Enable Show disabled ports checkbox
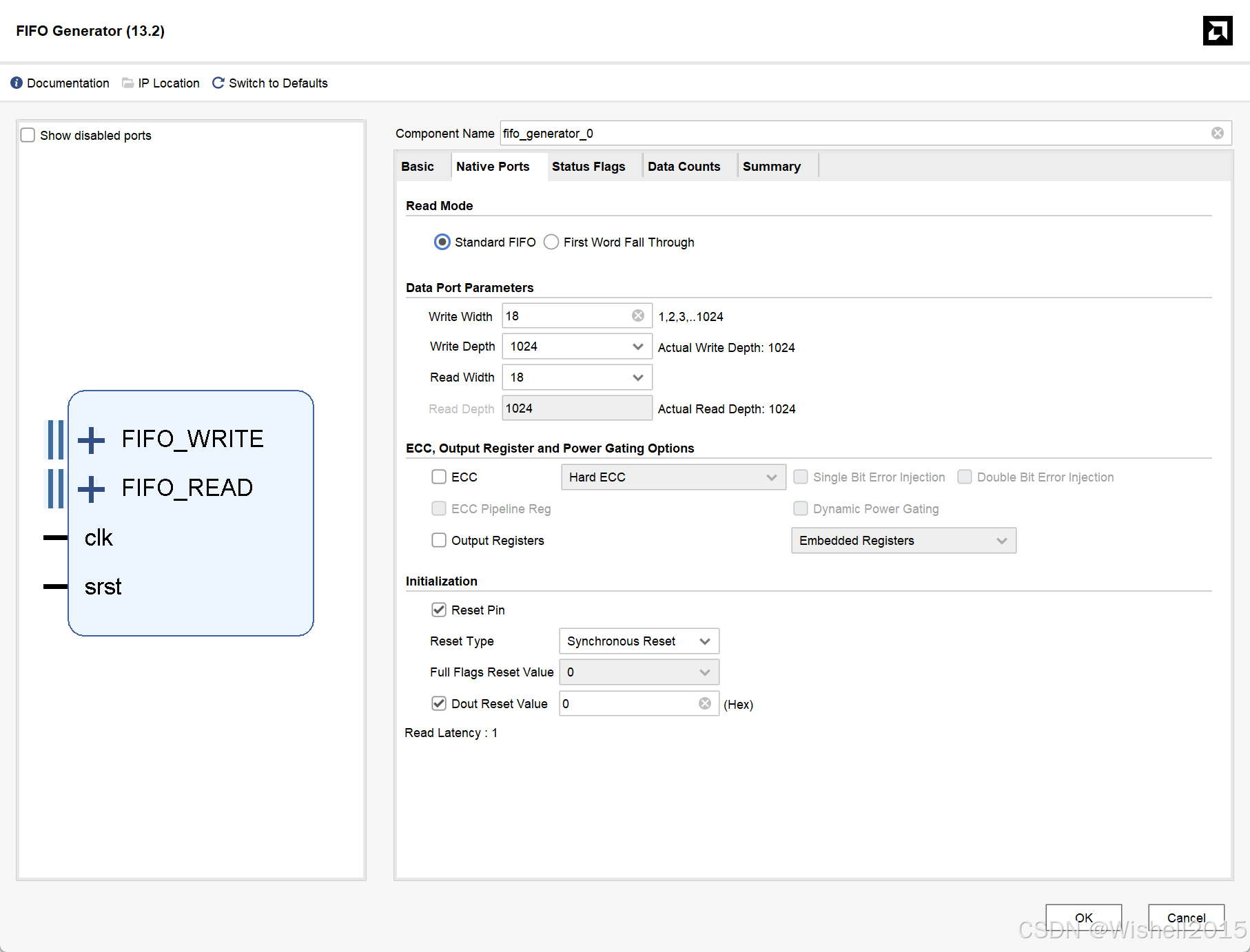Image resolution: width=1250 pixels, height=952 pixels. pos(28,135)
